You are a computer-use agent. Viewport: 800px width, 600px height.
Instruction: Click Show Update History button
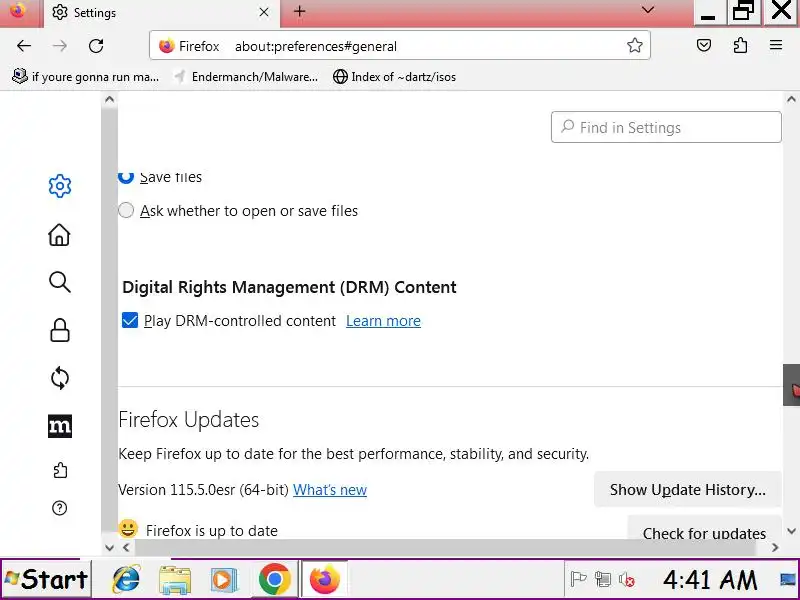point(688,490)
